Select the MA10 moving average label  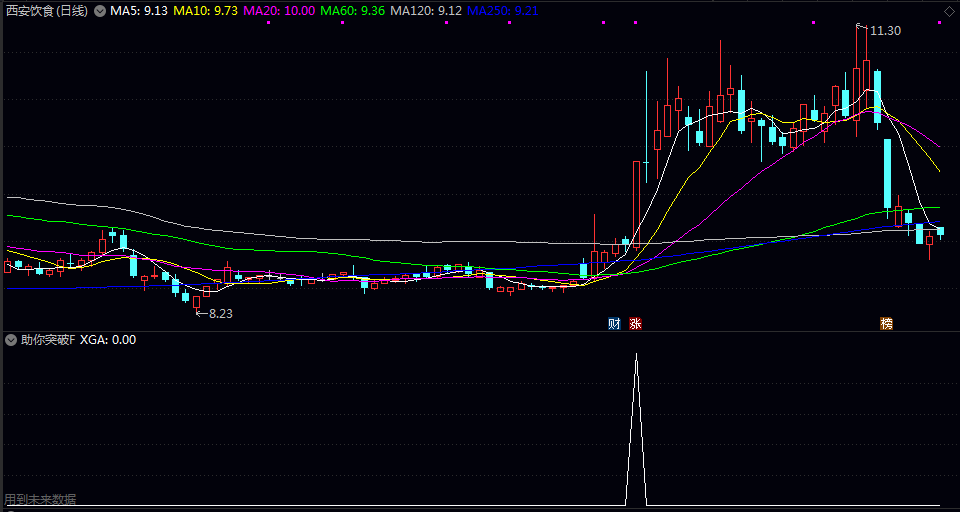click(206, 11)
